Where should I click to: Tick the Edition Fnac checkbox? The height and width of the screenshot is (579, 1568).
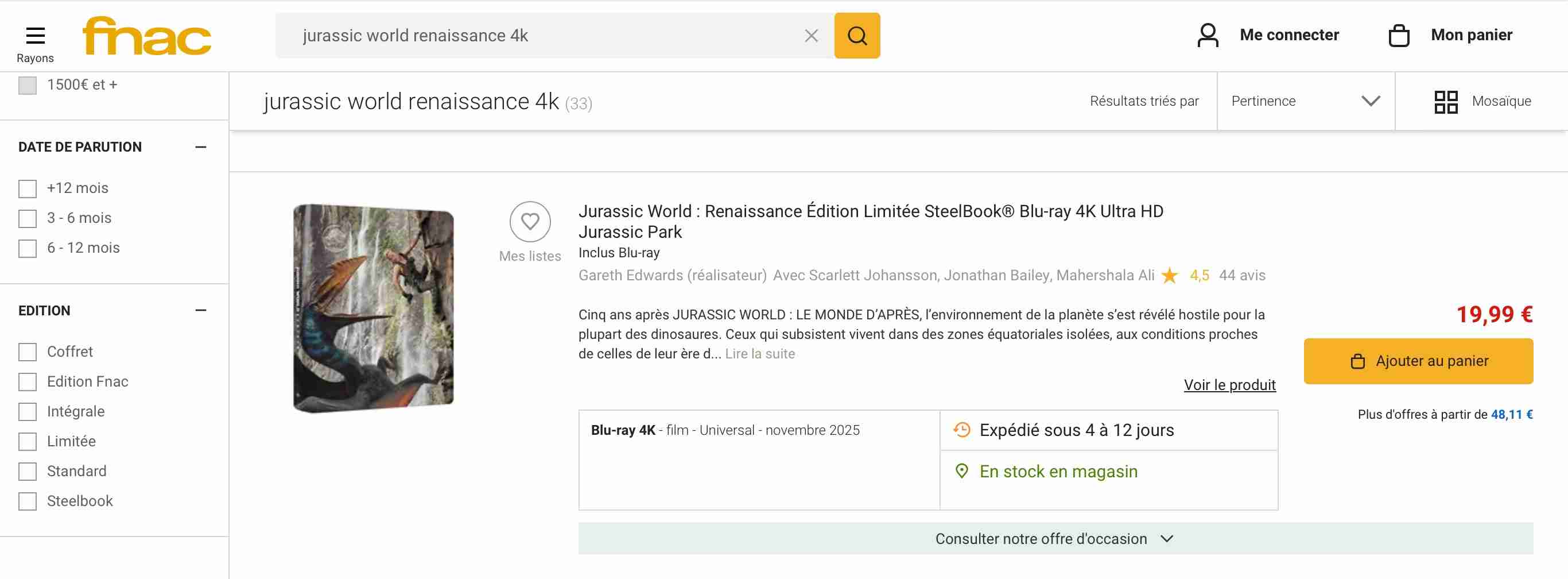pos(28,382)
